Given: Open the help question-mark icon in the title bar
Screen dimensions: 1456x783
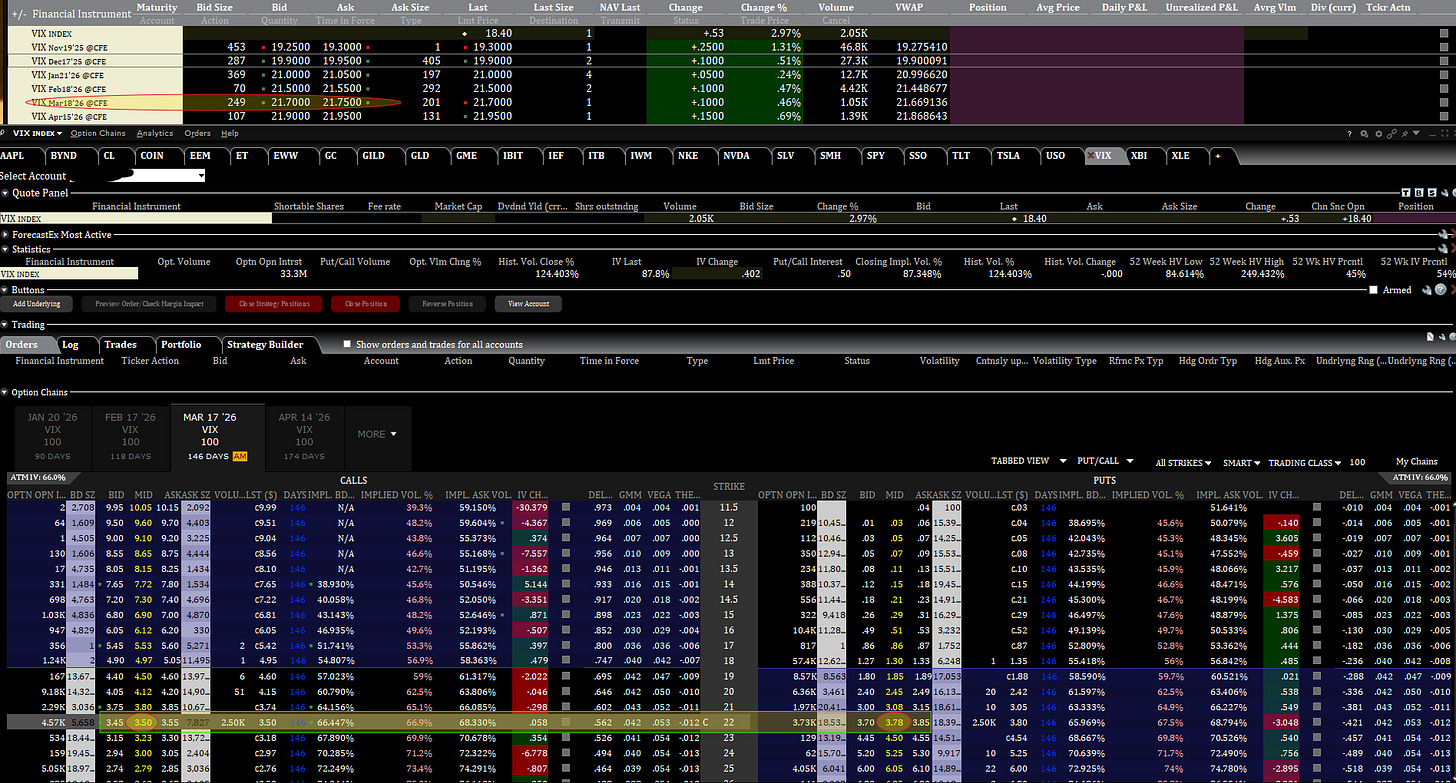Looking at the screenshot, I should point(1349,134).
